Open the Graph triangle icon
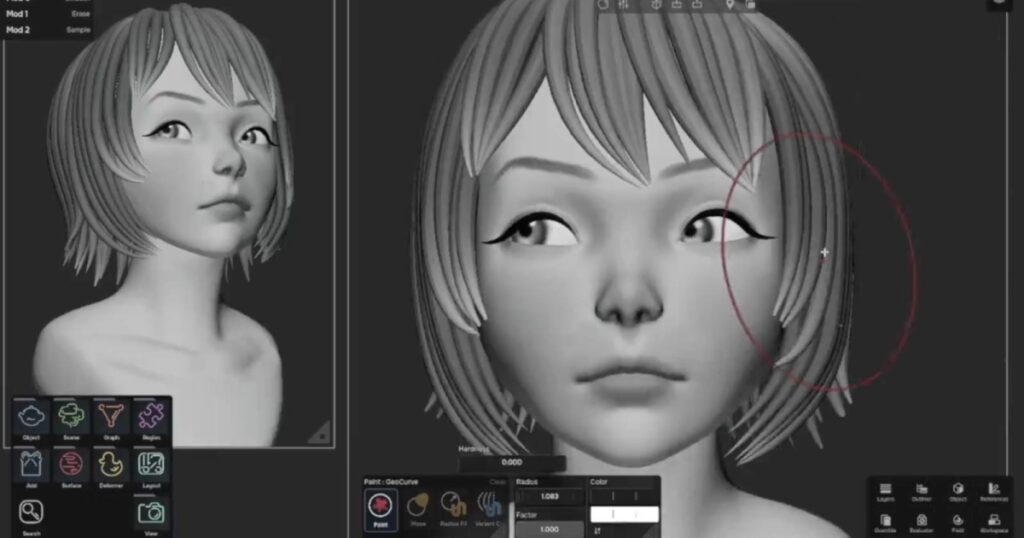1024x538 pixels. pos(111,416)
